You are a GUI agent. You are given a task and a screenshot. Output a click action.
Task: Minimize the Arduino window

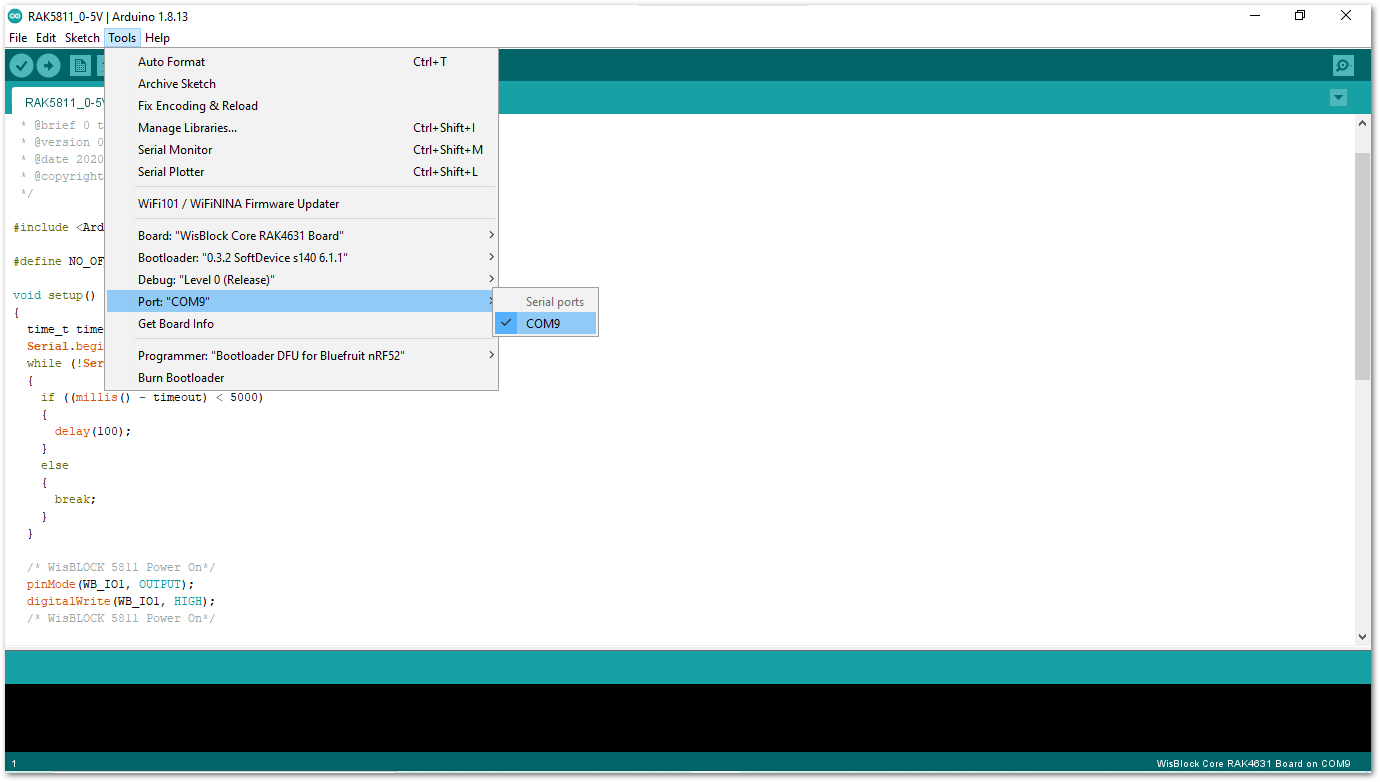(1254, 16)
